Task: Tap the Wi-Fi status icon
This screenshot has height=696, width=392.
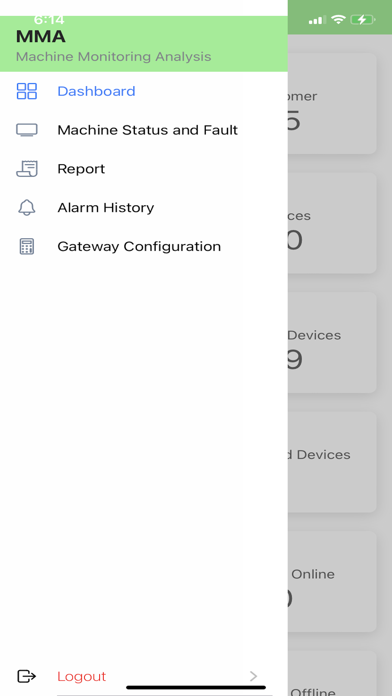Action: tap(338, 20)
